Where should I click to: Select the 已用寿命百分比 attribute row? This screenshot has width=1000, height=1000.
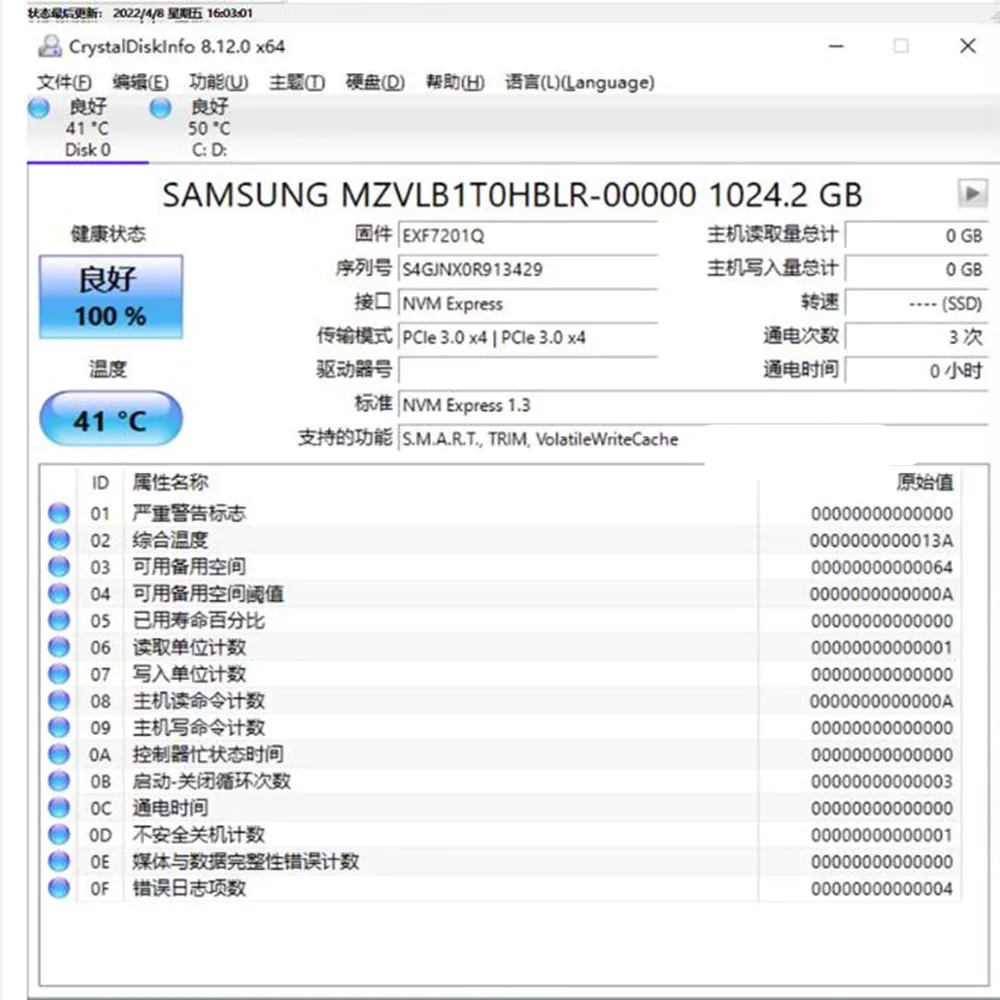pos(501,621)
